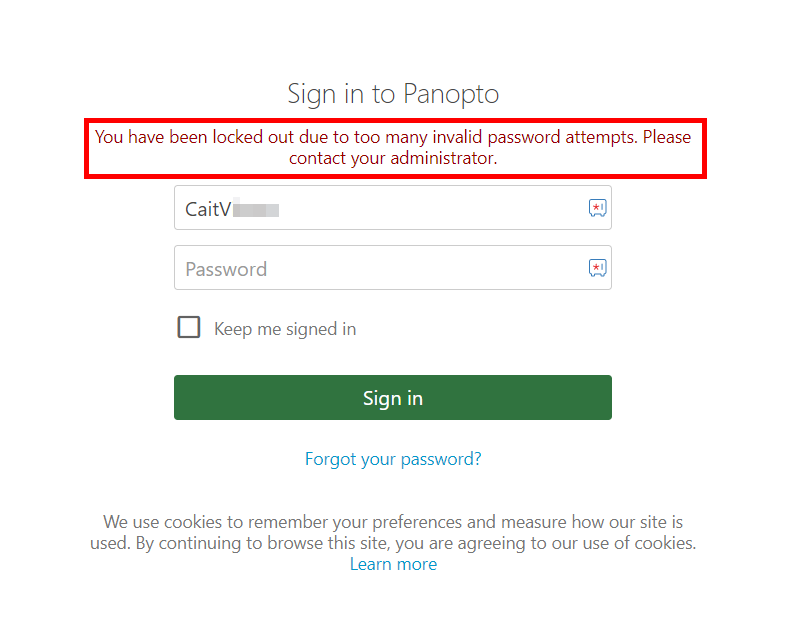The height and width of the screenshot is (632, 794).
Task: Click 'contact your administrator' in the error
Action: [x=393, y=158]
